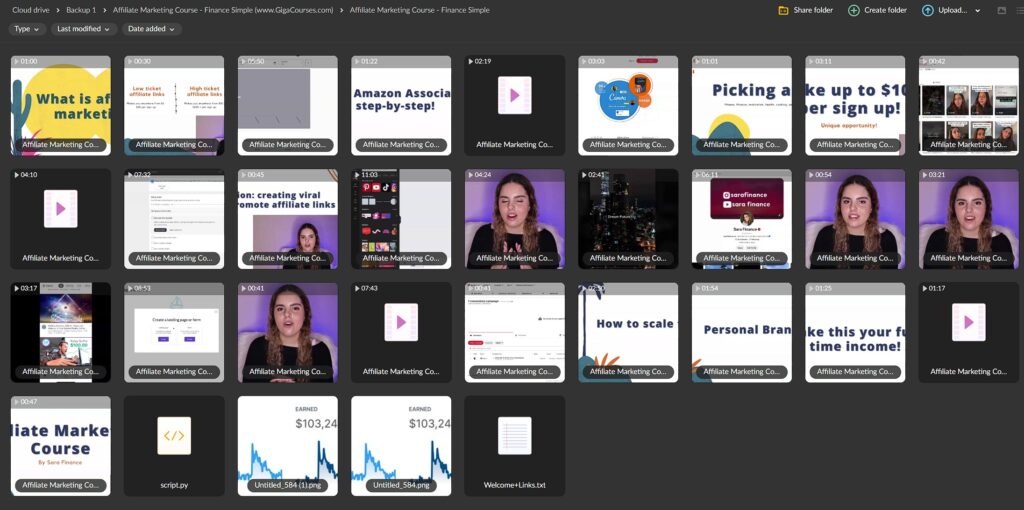Go to the GigaCourses.com parent folder breadcrumb
Screen dimensions: 1024x510
pyautogui.click(x=222, y=10)
